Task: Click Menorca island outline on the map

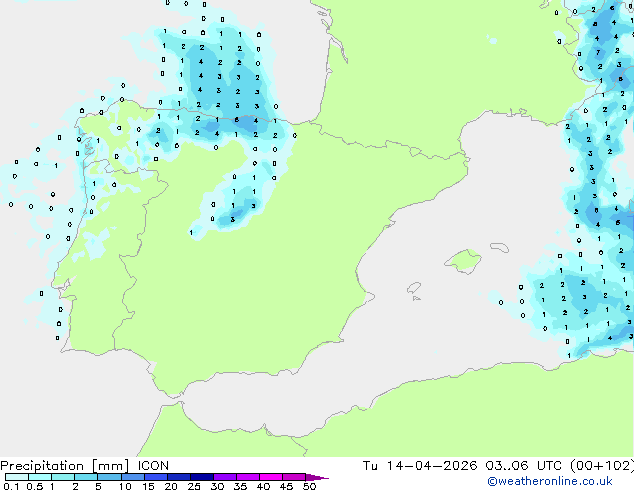Action: [500, 247]
